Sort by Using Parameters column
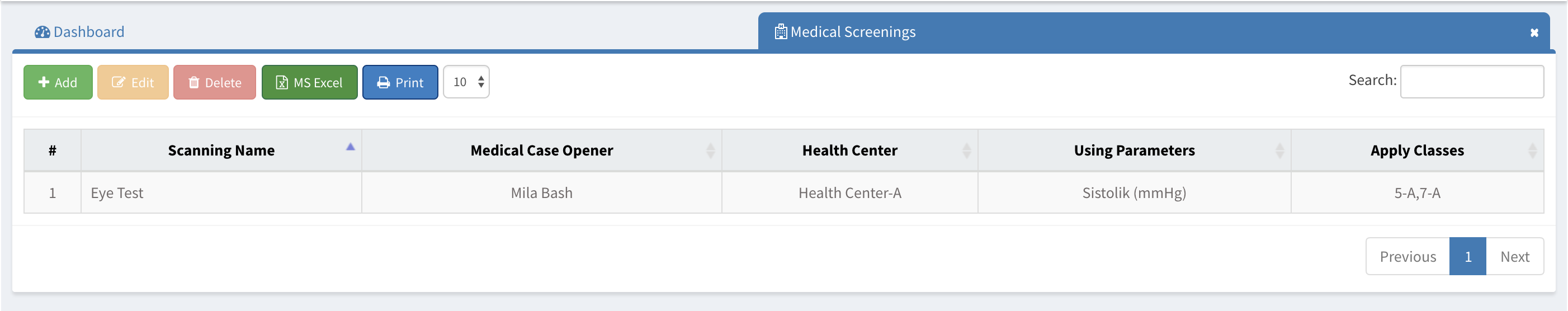Screen dimensions: 1568x311 coord(1279,150)
